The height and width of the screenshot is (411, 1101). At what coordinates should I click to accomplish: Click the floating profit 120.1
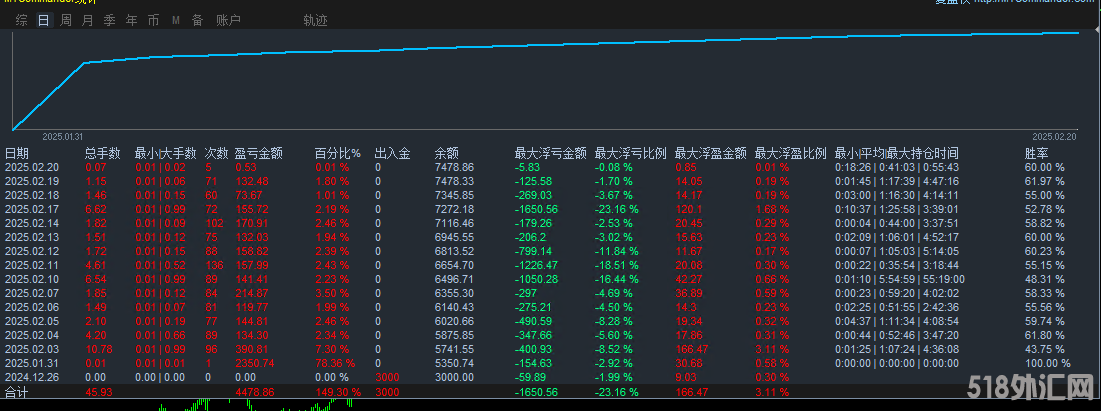[x=687, y=209]
